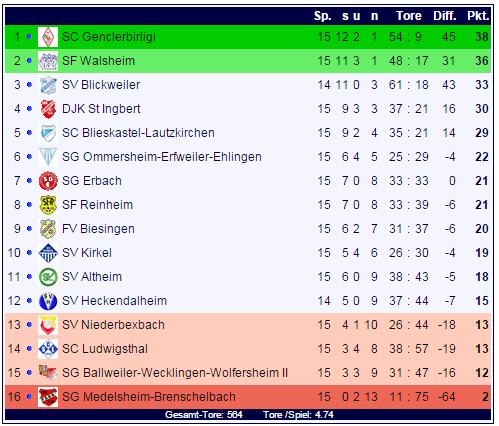Screen dimensions: 499x426
Task: Click the Pkt. column header
Action: [478, 16]
